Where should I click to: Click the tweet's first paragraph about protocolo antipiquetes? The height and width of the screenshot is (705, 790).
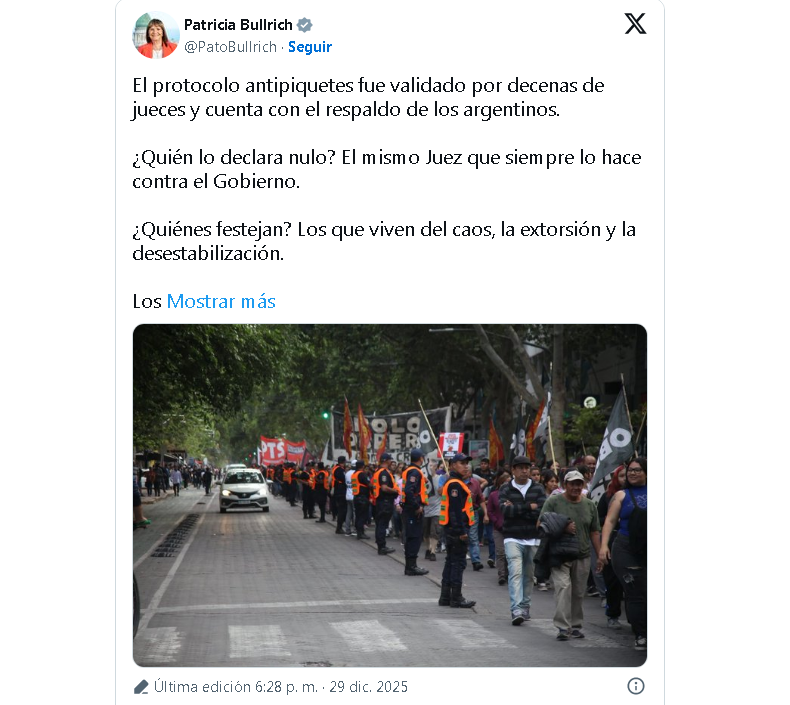point(368,97)
